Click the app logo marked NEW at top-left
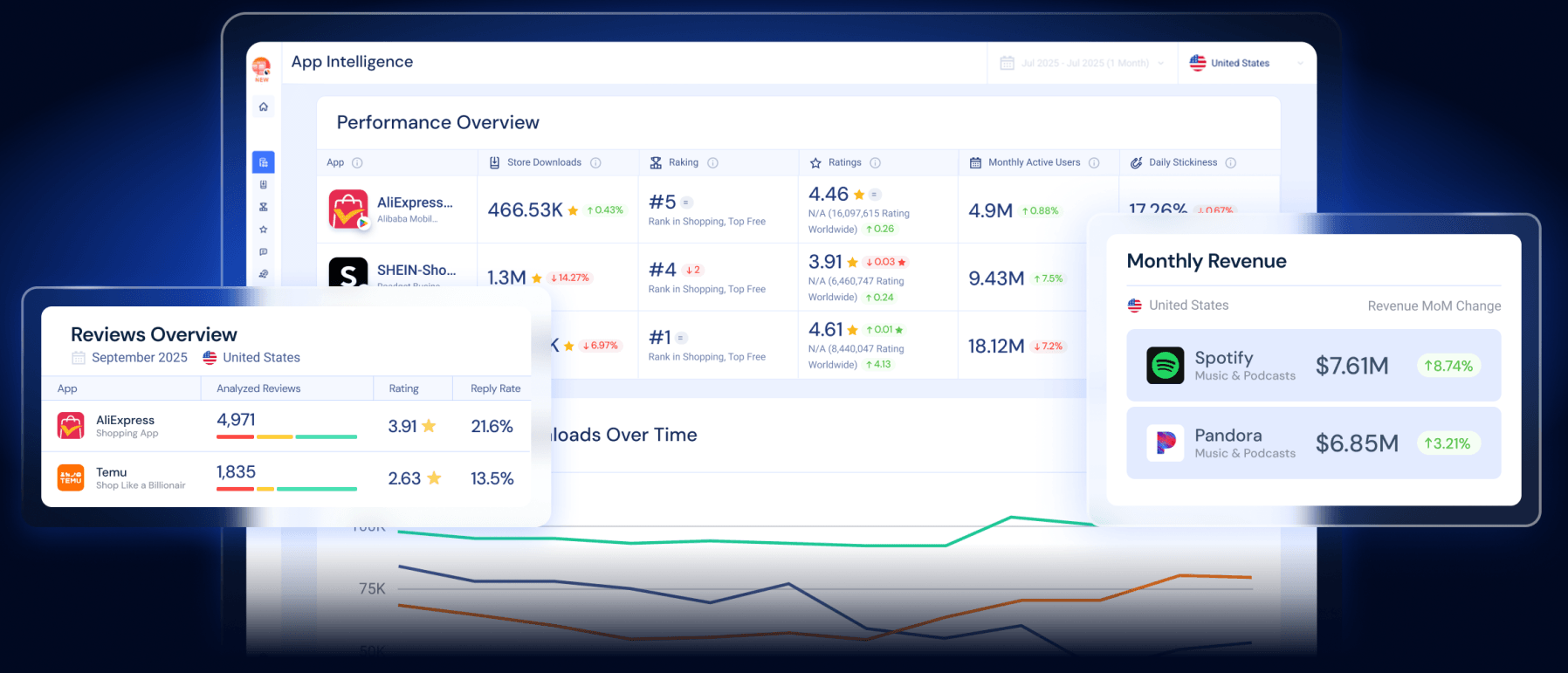Image resolution: width=1568 pixels, height=673 pixels. (x=261, y=68)
